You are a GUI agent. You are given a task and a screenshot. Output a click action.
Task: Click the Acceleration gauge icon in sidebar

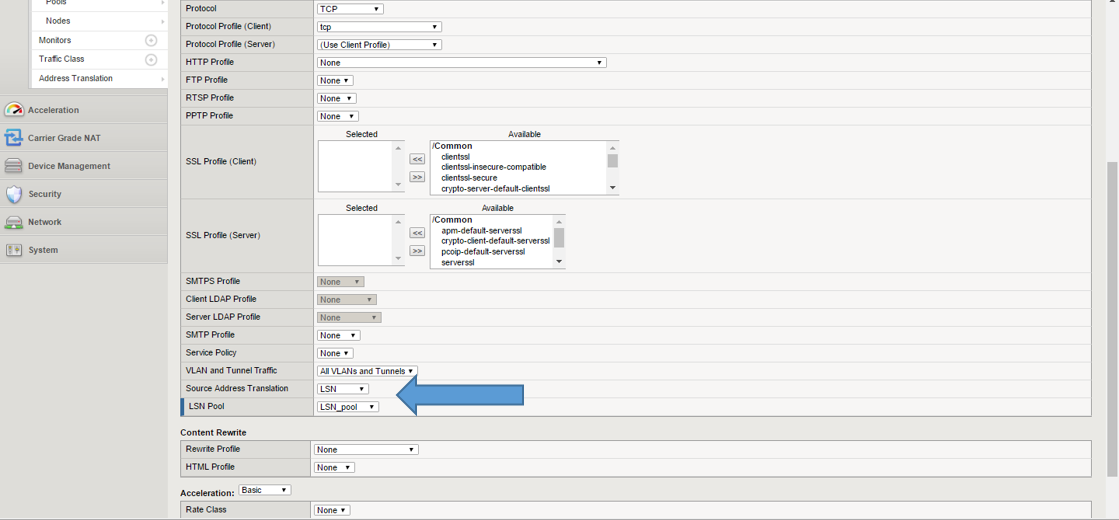coord(14,110)
